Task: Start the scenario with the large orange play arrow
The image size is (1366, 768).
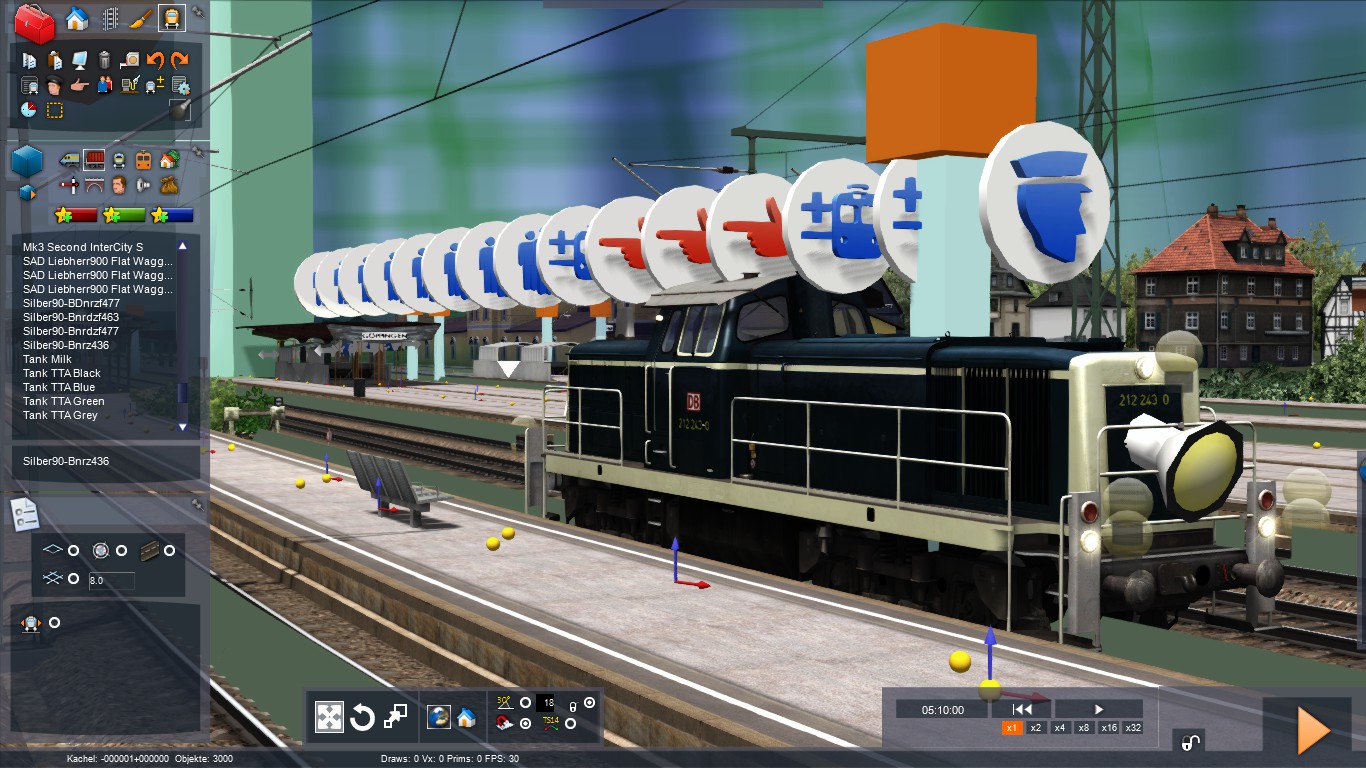Action: pyautogui.click(x=1313, y=730)
